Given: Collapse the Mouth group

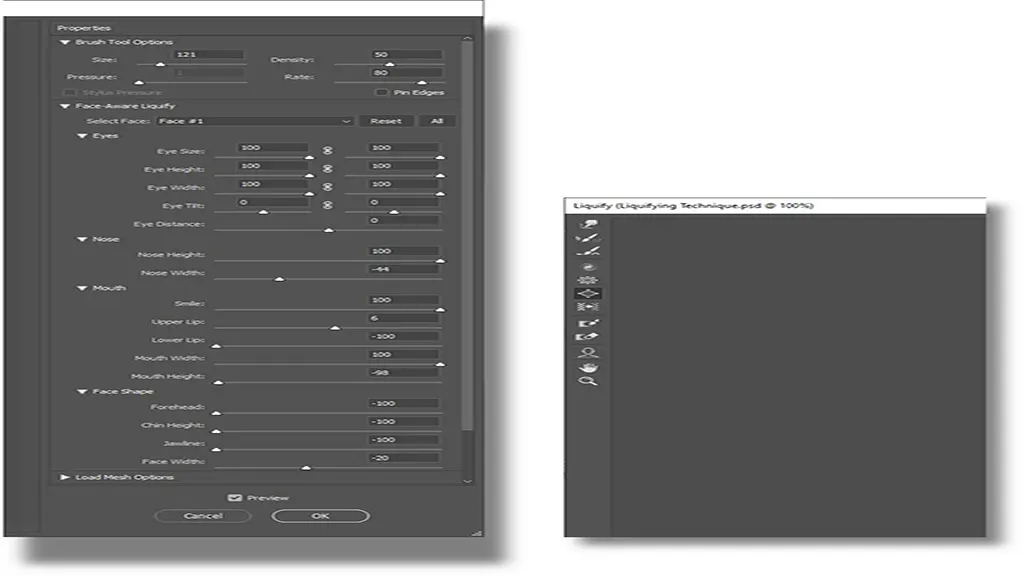Looking at the screenshot, I should tap(82, 288).
